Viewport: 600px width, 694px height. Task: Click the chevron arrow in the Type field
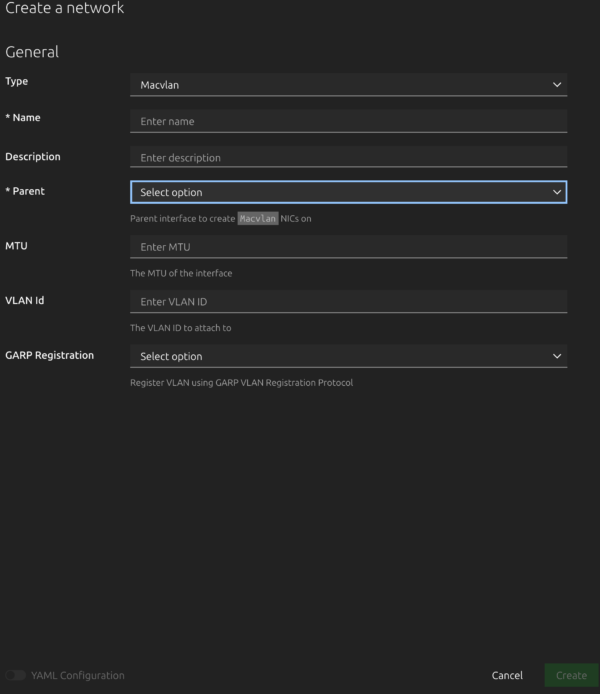[557, 85]
